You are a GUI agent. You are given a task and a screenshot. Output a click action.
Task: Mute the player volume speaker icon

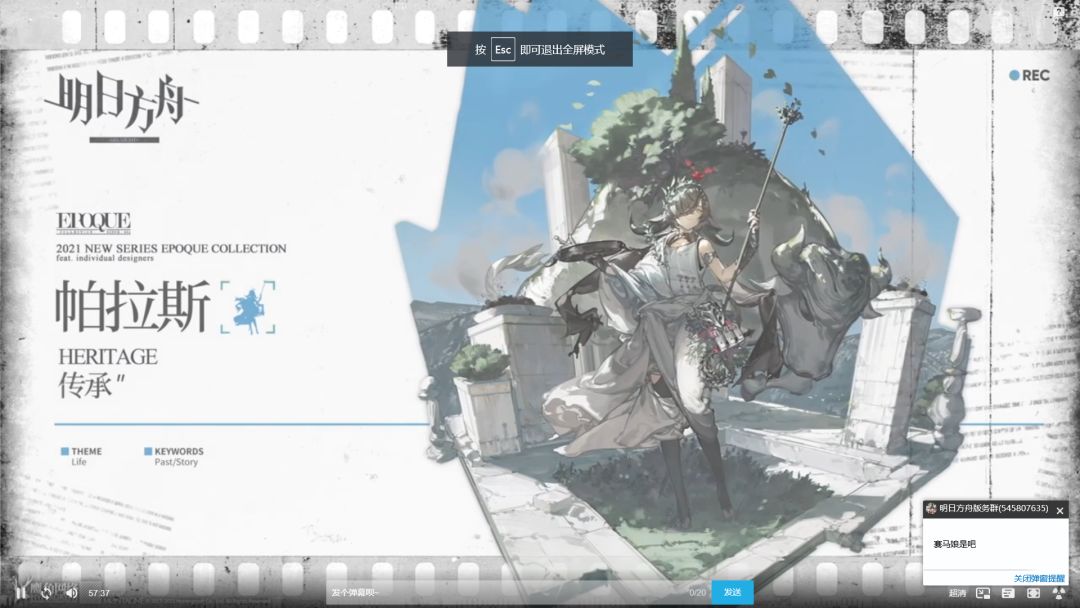[x=72, y=593]
